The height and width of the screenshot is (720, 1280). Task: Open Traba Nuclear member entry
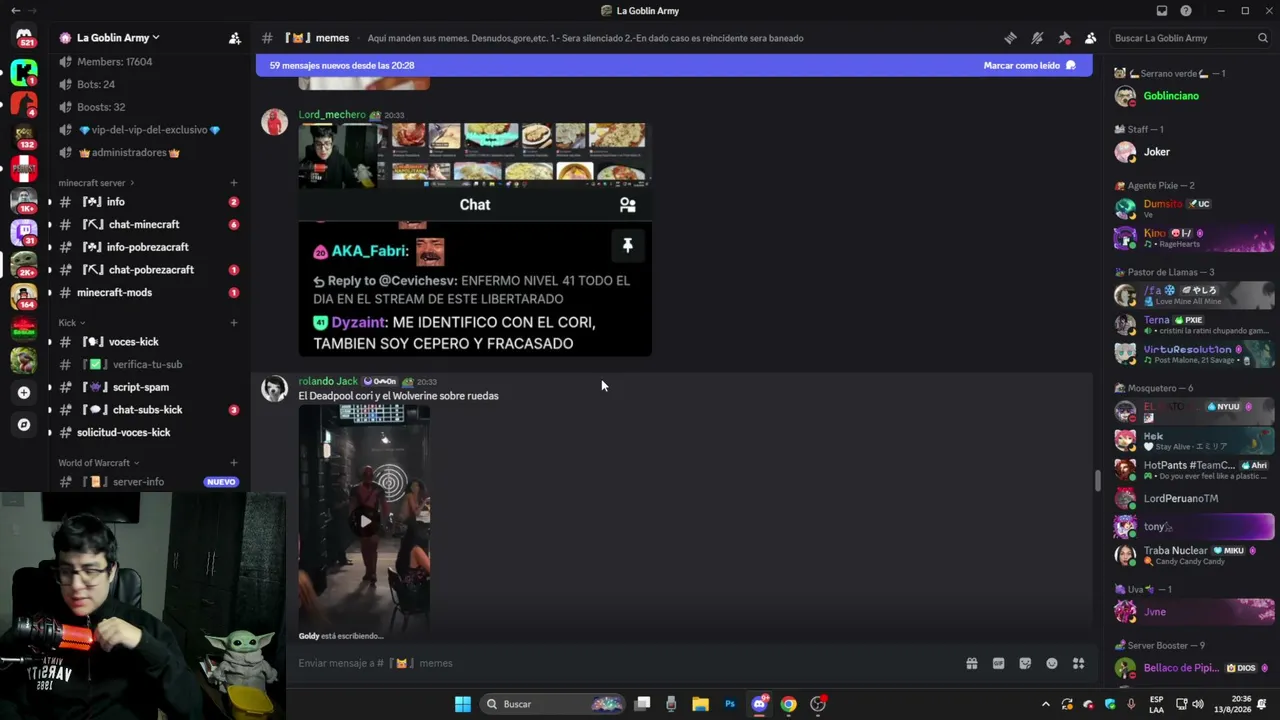point(1194,555)
